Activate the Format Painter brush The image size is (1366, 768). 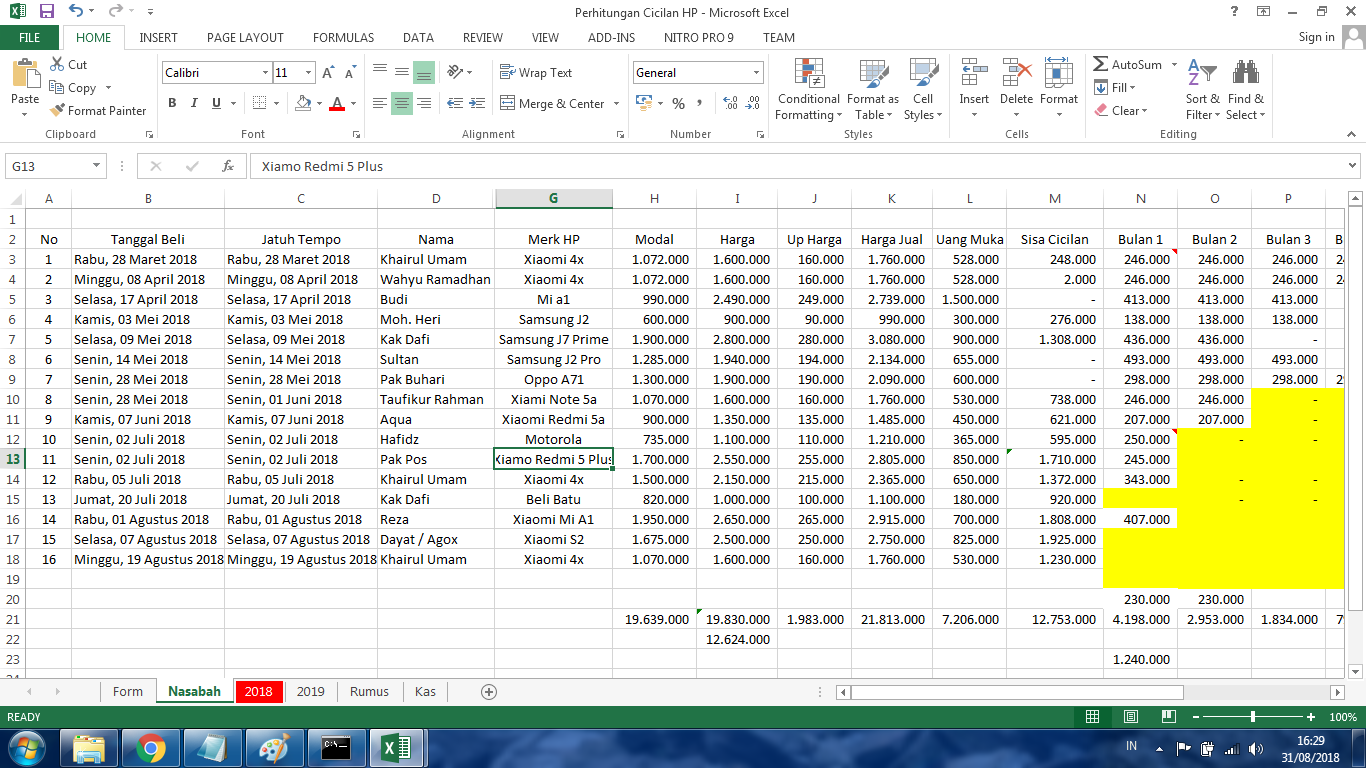[57, 111]
